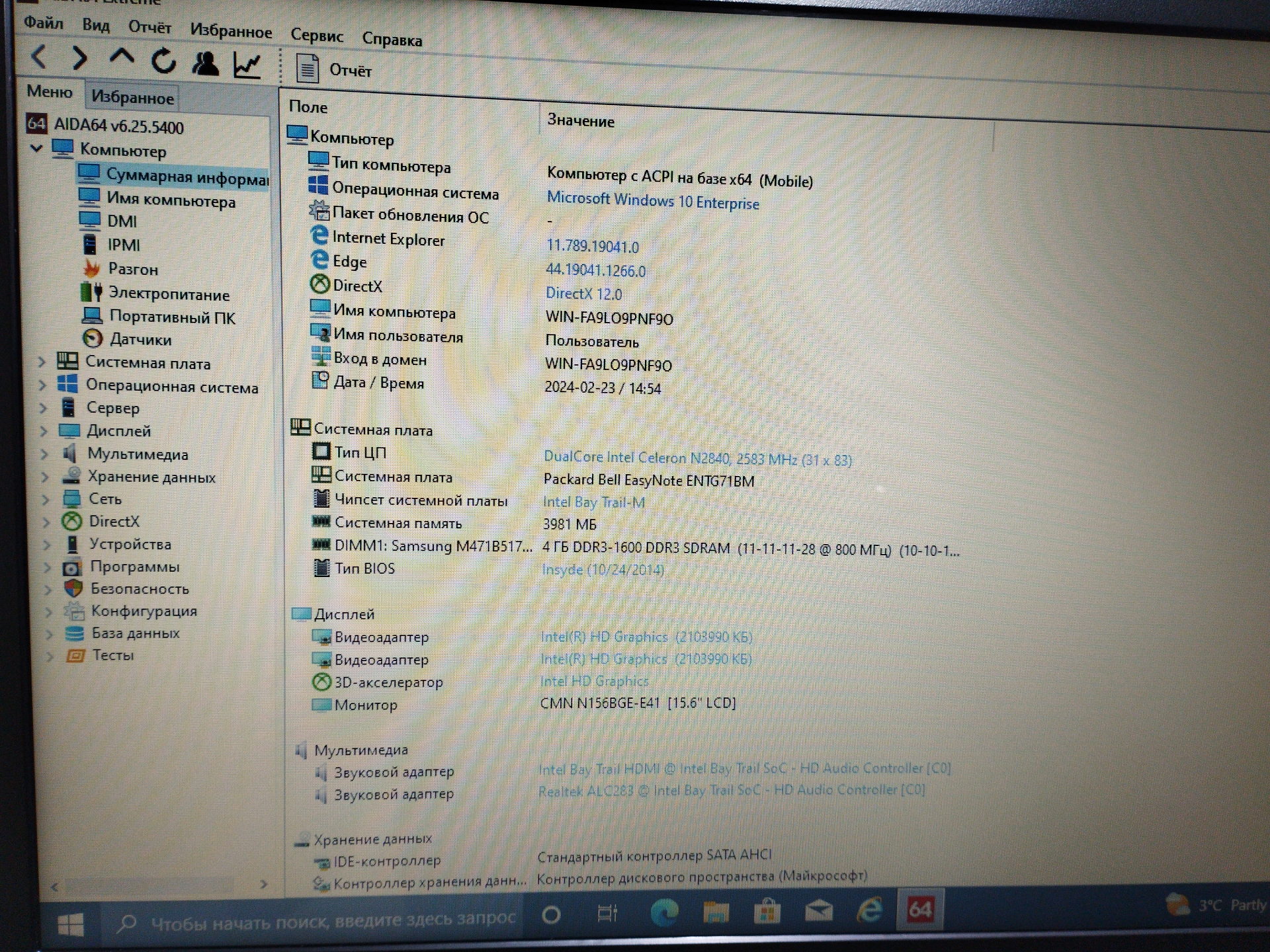Expand the Сервер tree node
The width and height of the screenshot is (1270, 952).
click(43, 408)
